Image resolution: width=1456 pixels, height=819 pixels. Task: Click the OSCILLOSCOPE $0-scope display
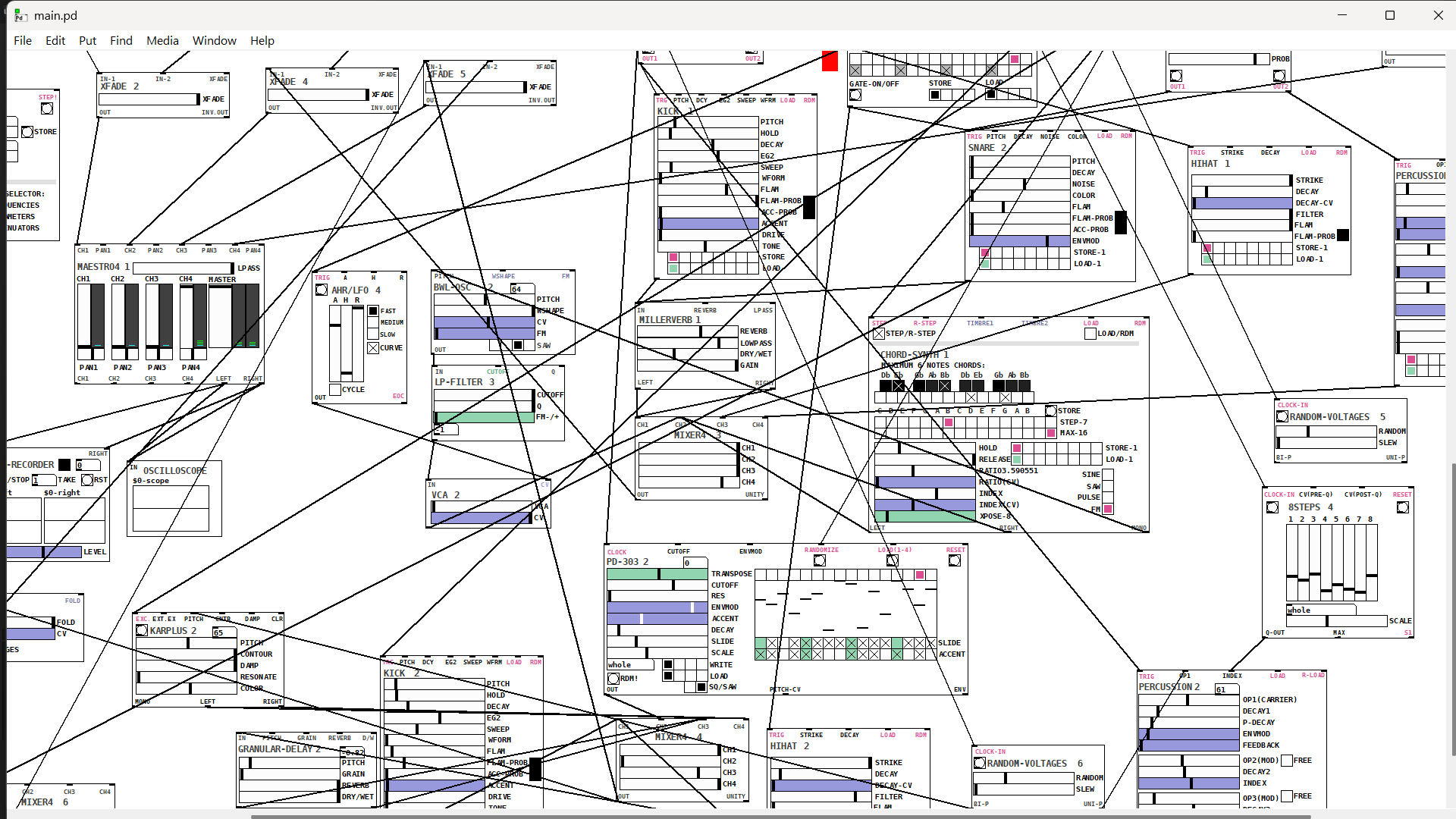[x=171, y=508]
